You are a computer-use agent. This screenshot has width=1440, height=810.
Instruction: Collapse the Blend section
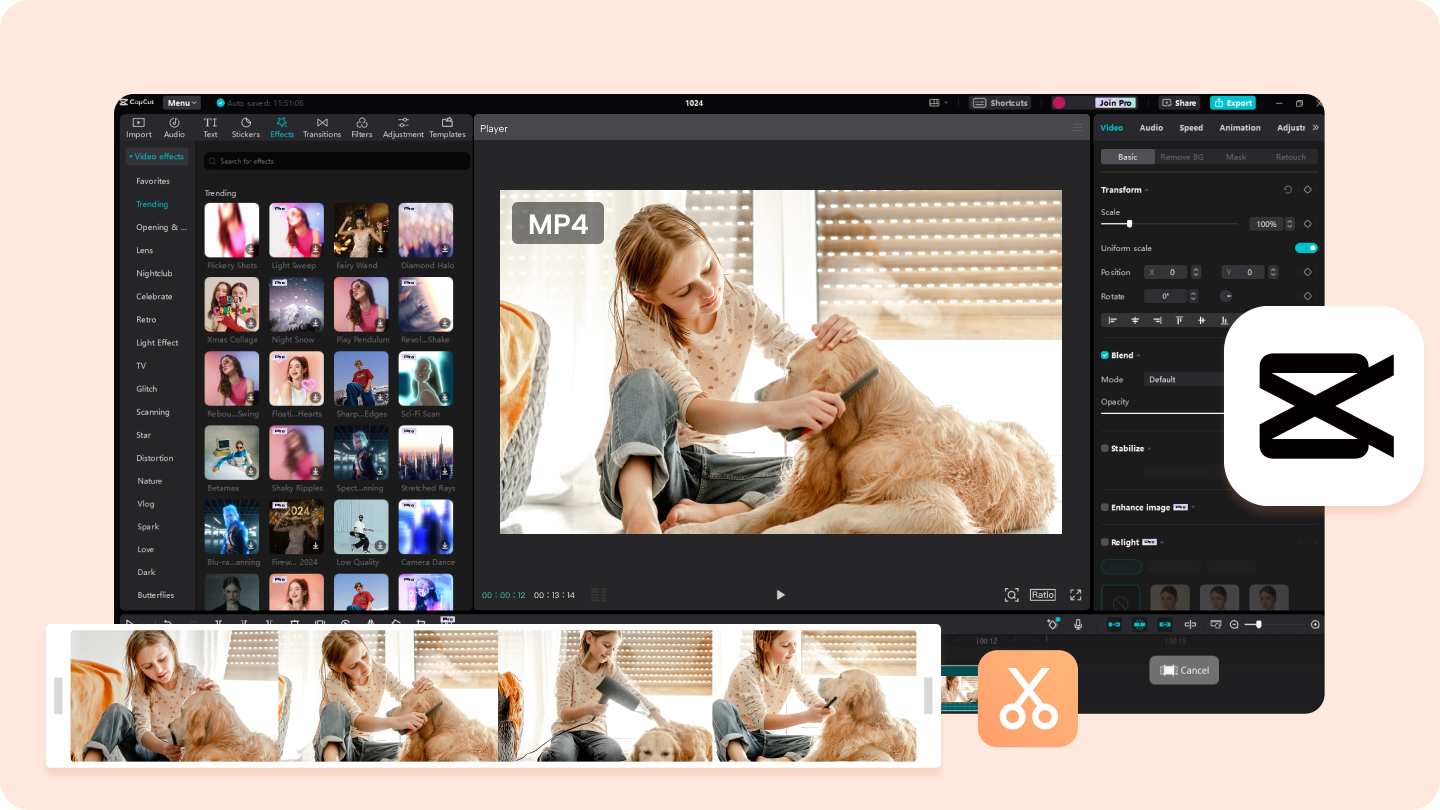coord(1139,355)
